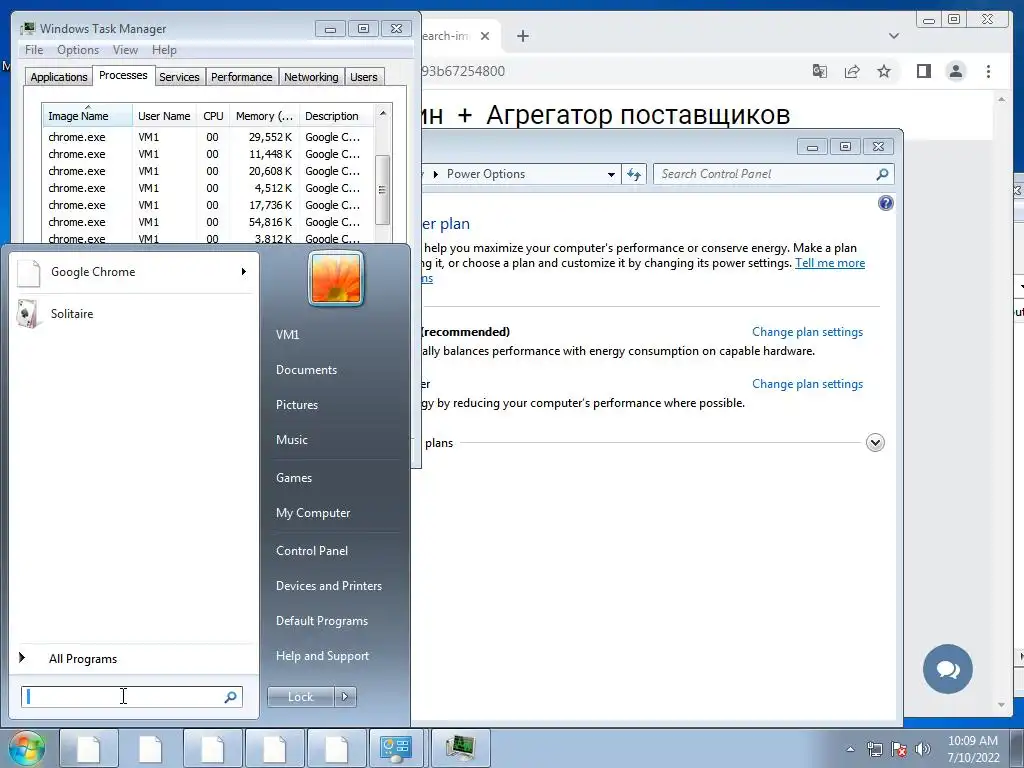Viewport: 1024px width, 768px height.
Task: Select chrome.exe process using 29,552 K
Action: click(208, 137)
